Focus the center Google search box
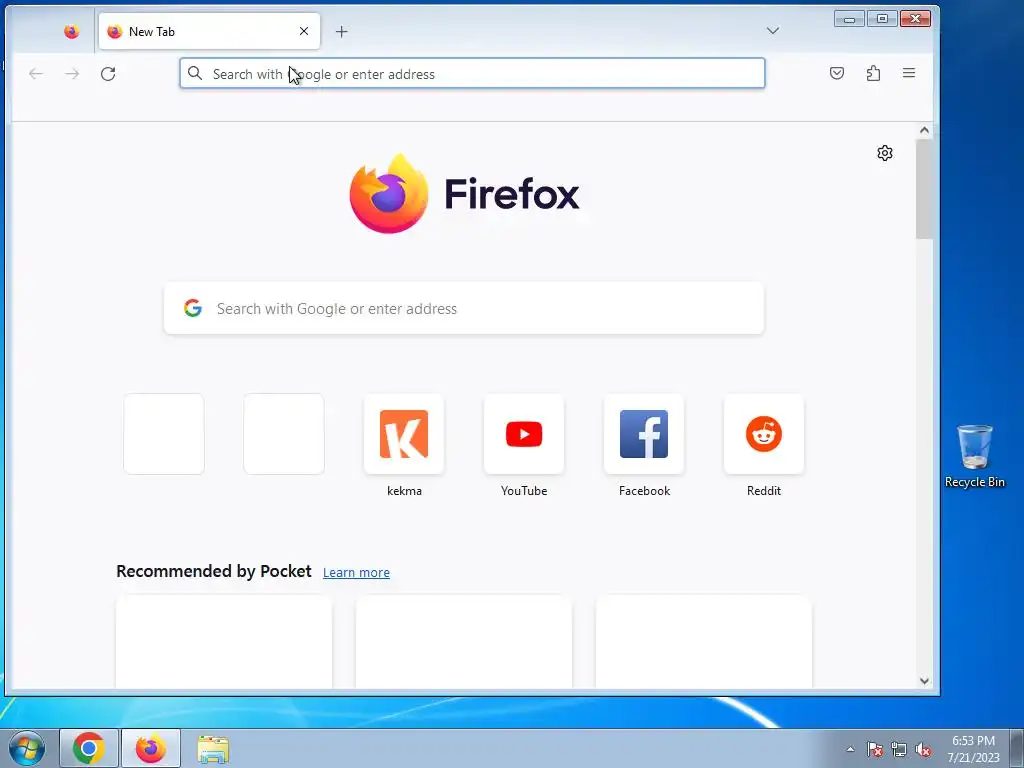 click(464, 308)
